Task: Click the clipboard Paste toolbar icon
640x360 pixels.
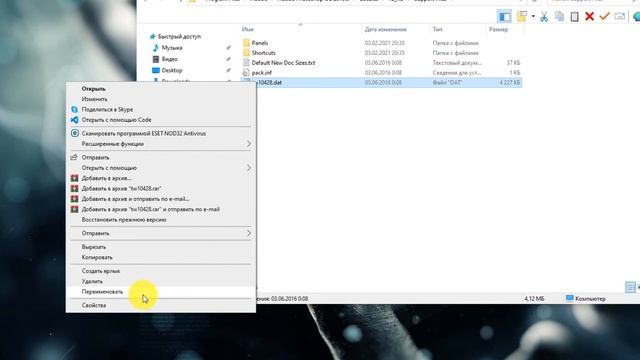Action: pyautogui.click(x=574, y=16)
